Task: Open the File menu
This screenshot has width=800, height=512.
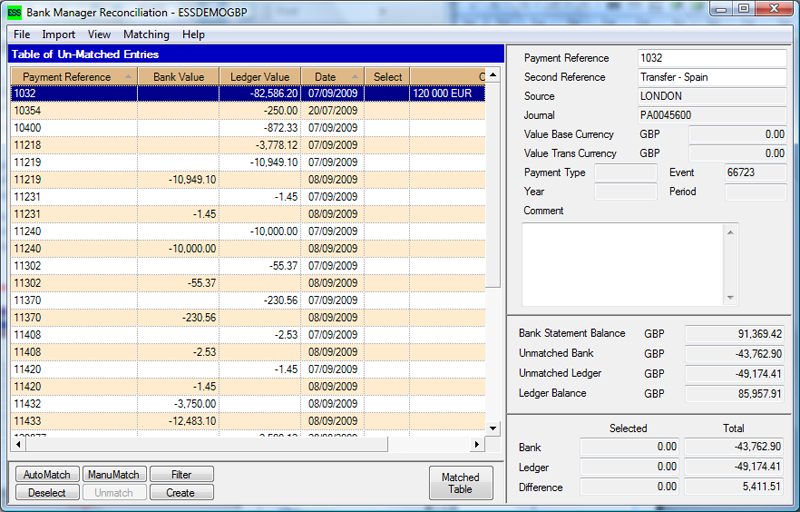Action: (22, 34)
